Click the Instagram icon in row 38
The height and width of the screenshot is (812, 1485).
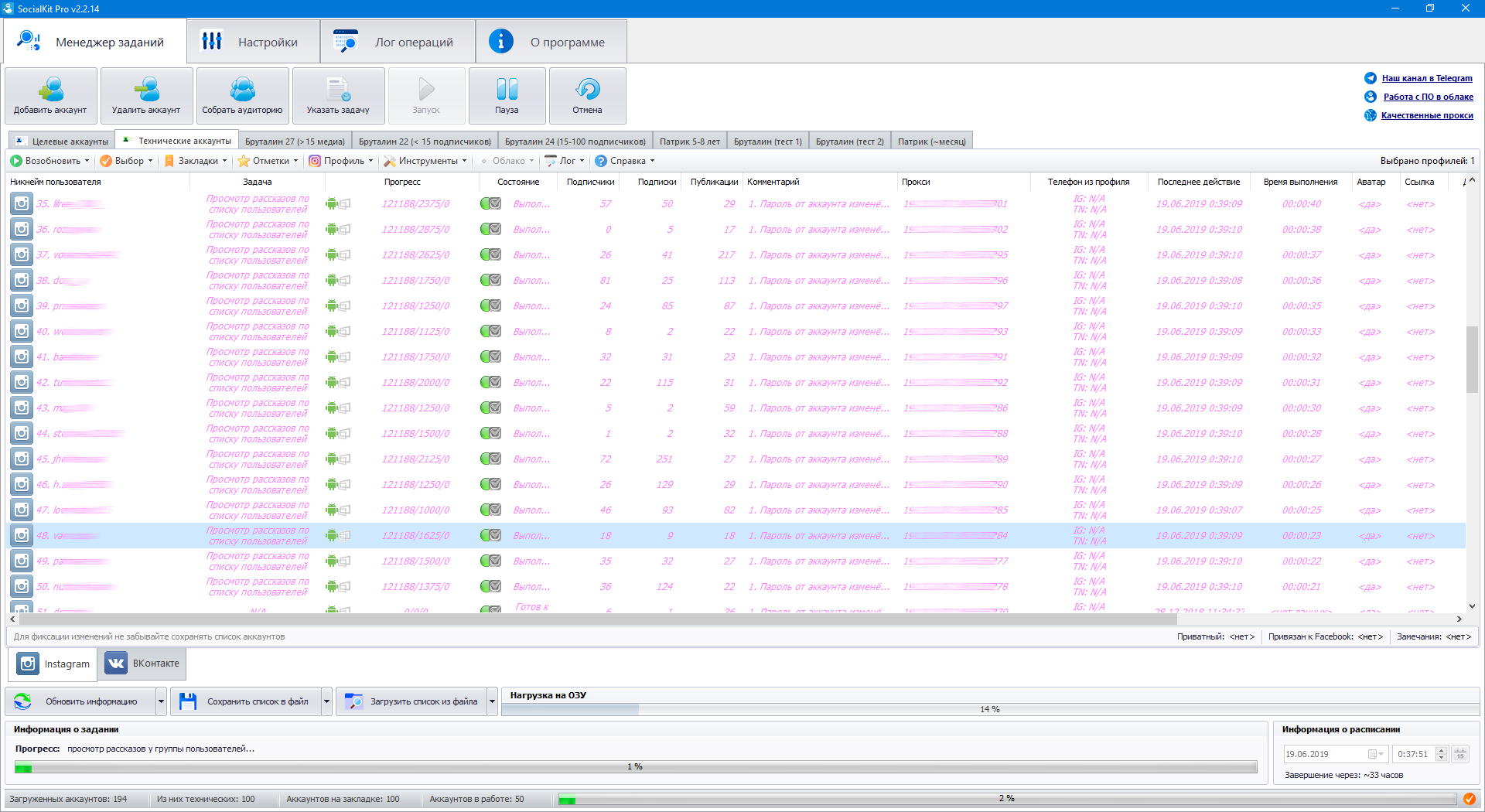(22, 281)
